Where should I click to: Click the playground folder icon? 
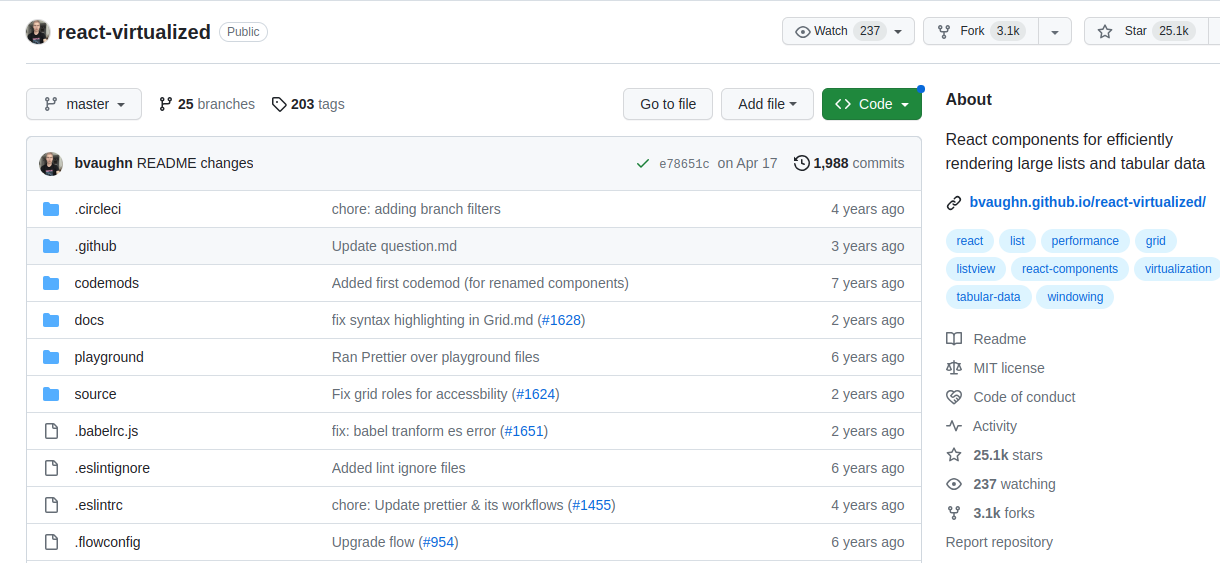pos(52,357)
